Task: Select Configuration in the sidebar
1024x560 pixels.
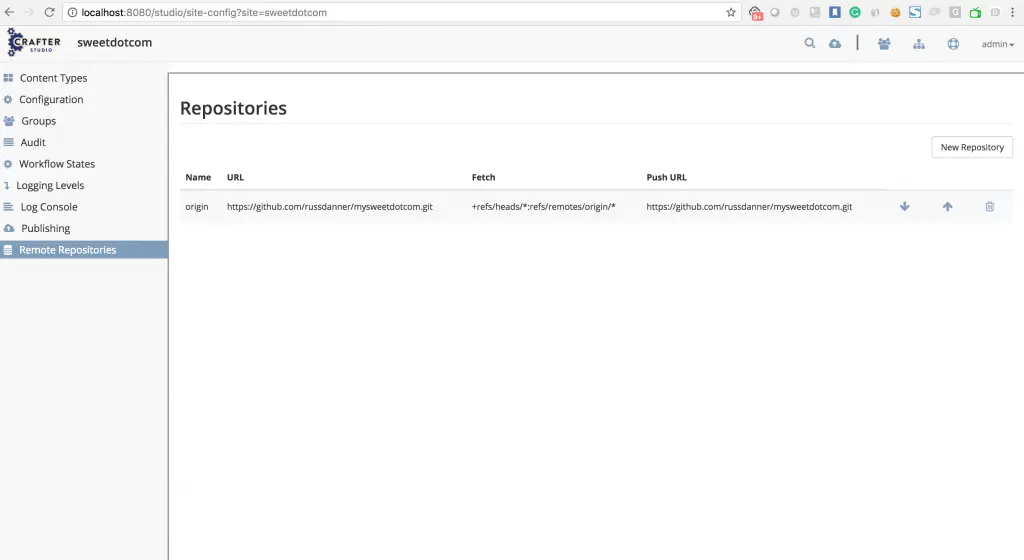Action: click(x=51, y=100)
